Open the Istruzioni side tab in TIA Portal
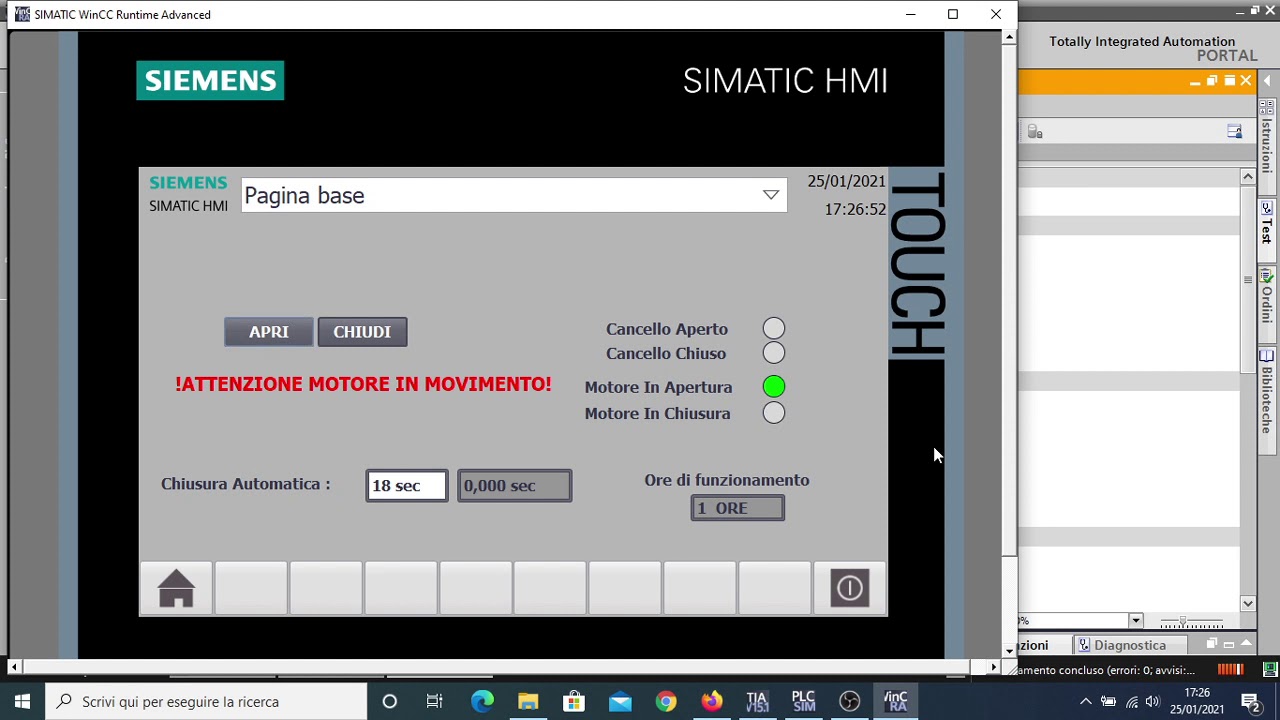 tap(1266, 146)
